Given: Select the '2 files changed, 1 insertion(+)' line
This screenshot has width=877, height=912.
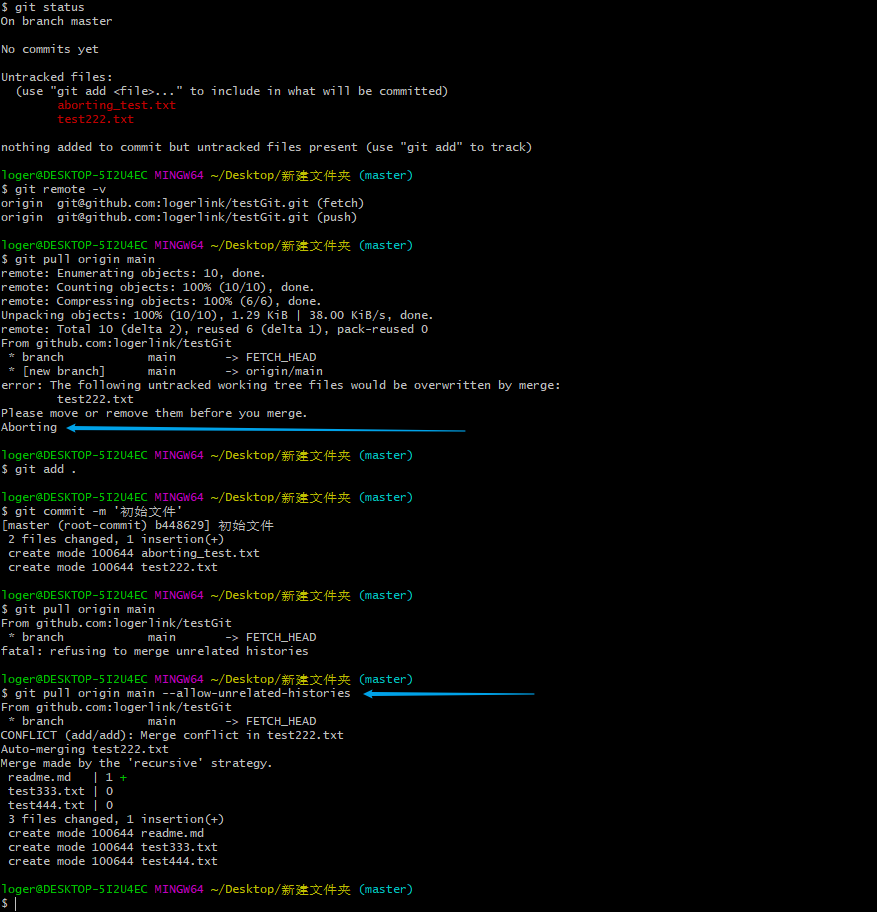Looking at the screenshot, I should pyautogui.click(x=116, y=539).
